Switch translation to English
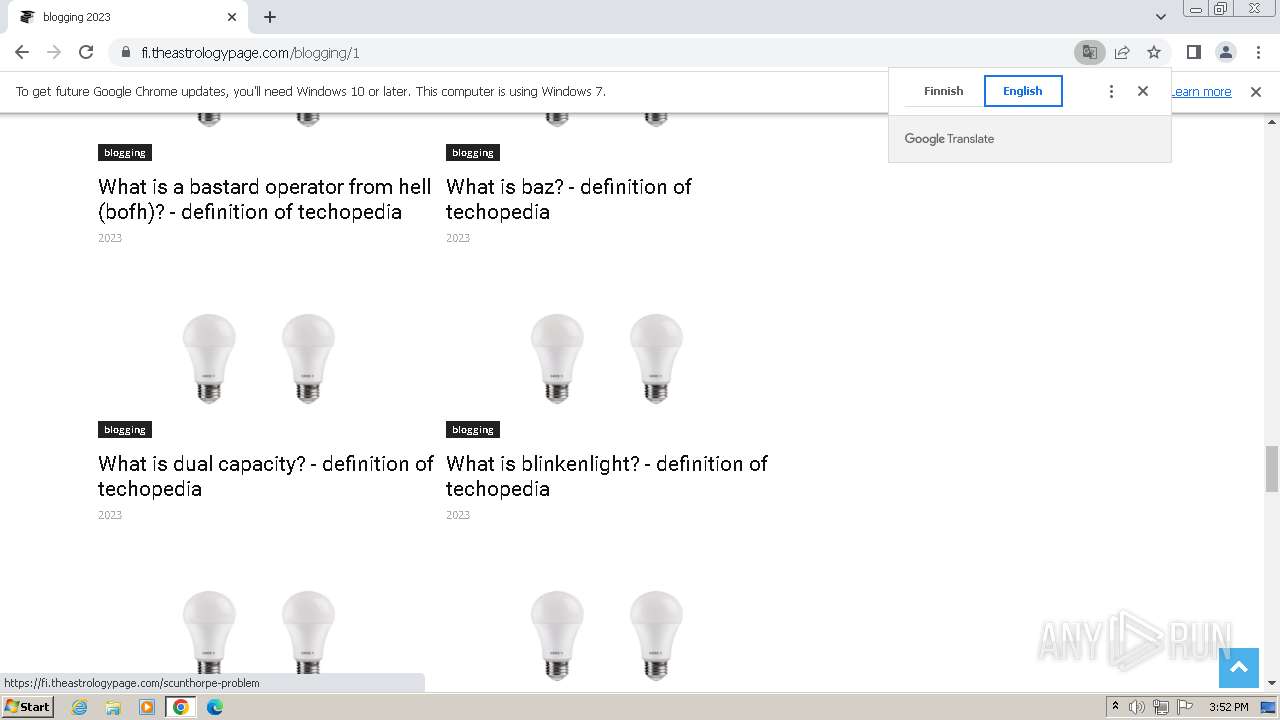The image size is (1280, 720). tap(1023, 91)
